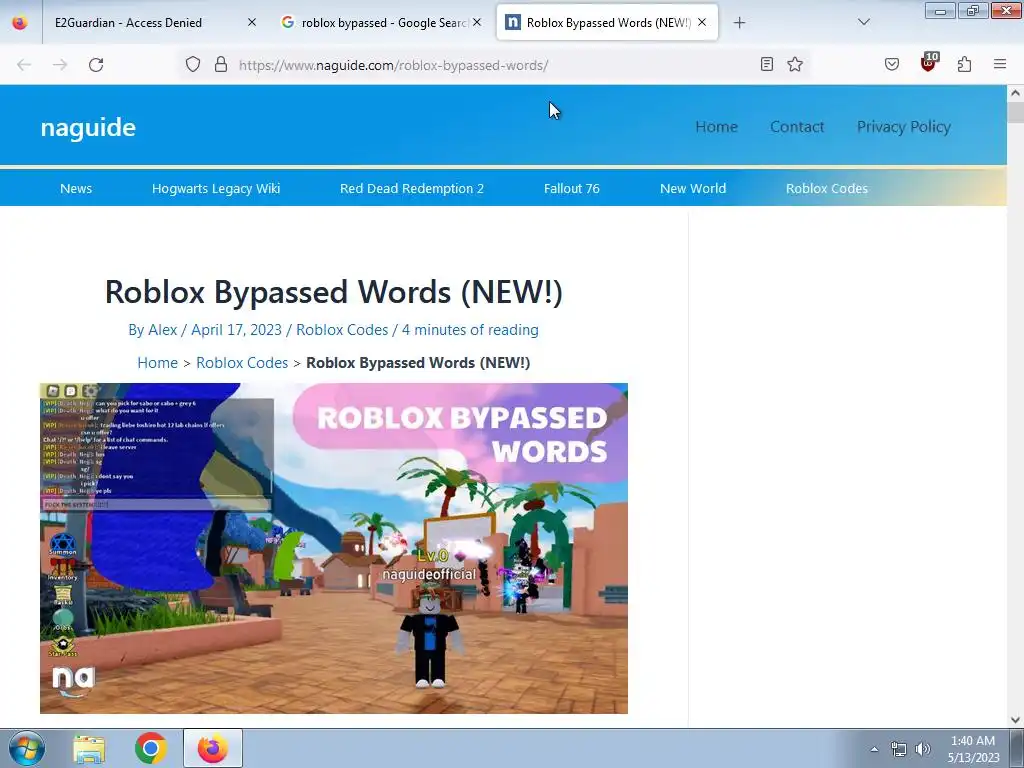The width and height of the screenshot is (1024, 768).
Task: Open the New World menu item
Action: pos(693,188)
